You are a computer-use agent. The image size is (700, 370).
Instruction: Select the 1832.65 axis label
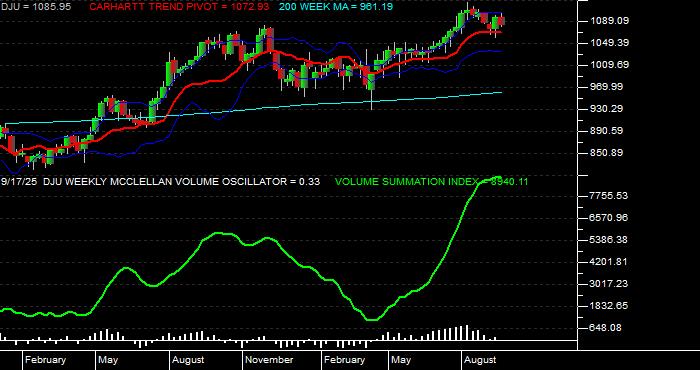click(609, 306)
